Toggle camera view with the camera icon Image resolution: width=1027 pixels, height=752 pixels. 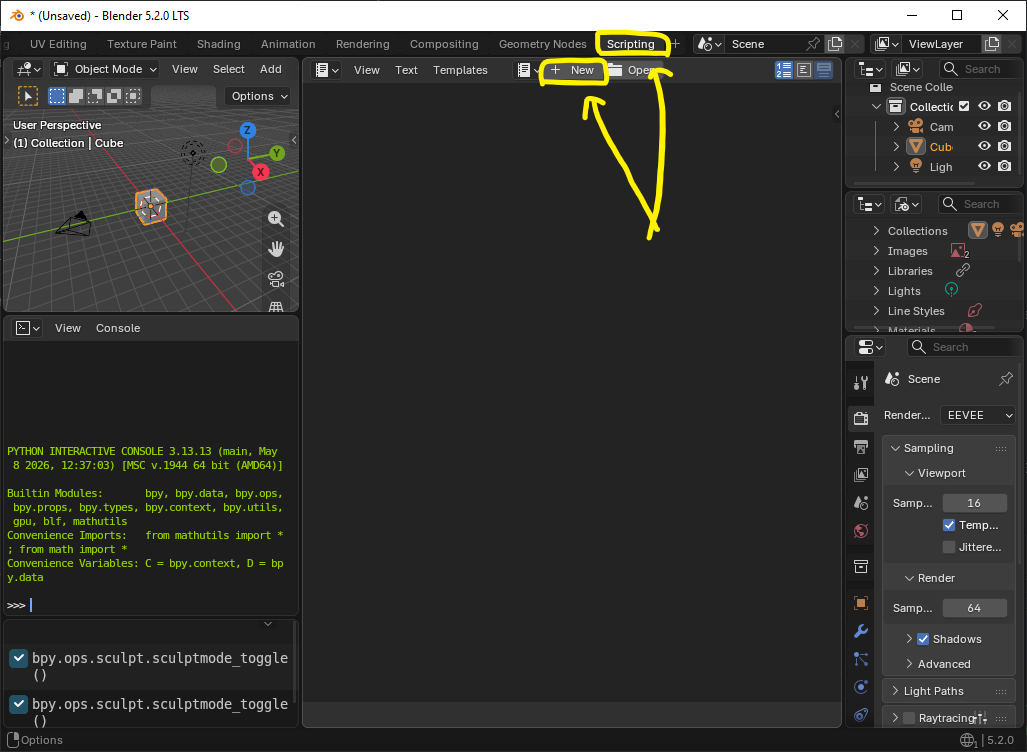tap(276, 279)
